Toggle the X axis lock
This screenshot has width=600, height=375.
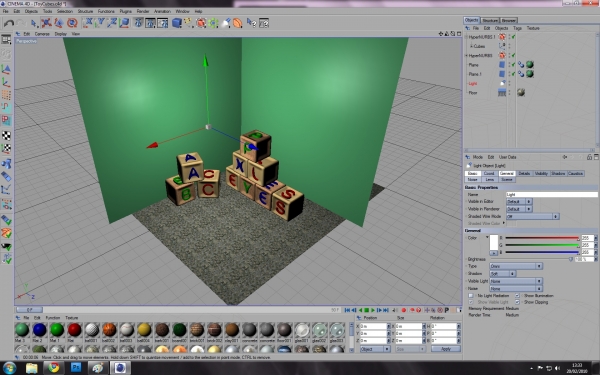click(88, 23)
